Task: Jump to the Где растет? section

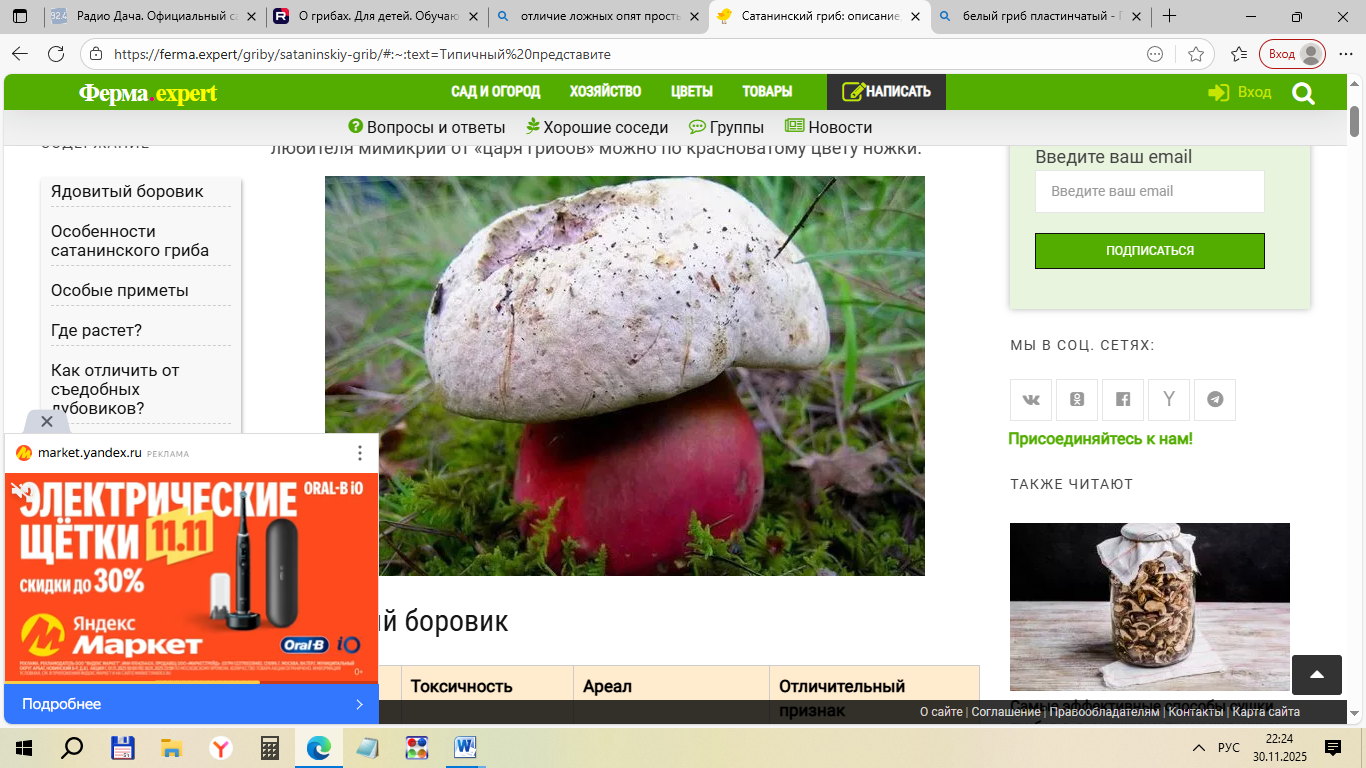Action: (96, 330)
